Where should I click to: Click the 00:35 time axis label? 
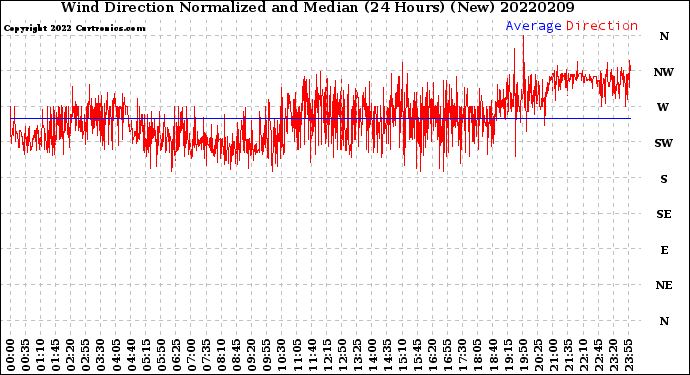click(26, 355)
